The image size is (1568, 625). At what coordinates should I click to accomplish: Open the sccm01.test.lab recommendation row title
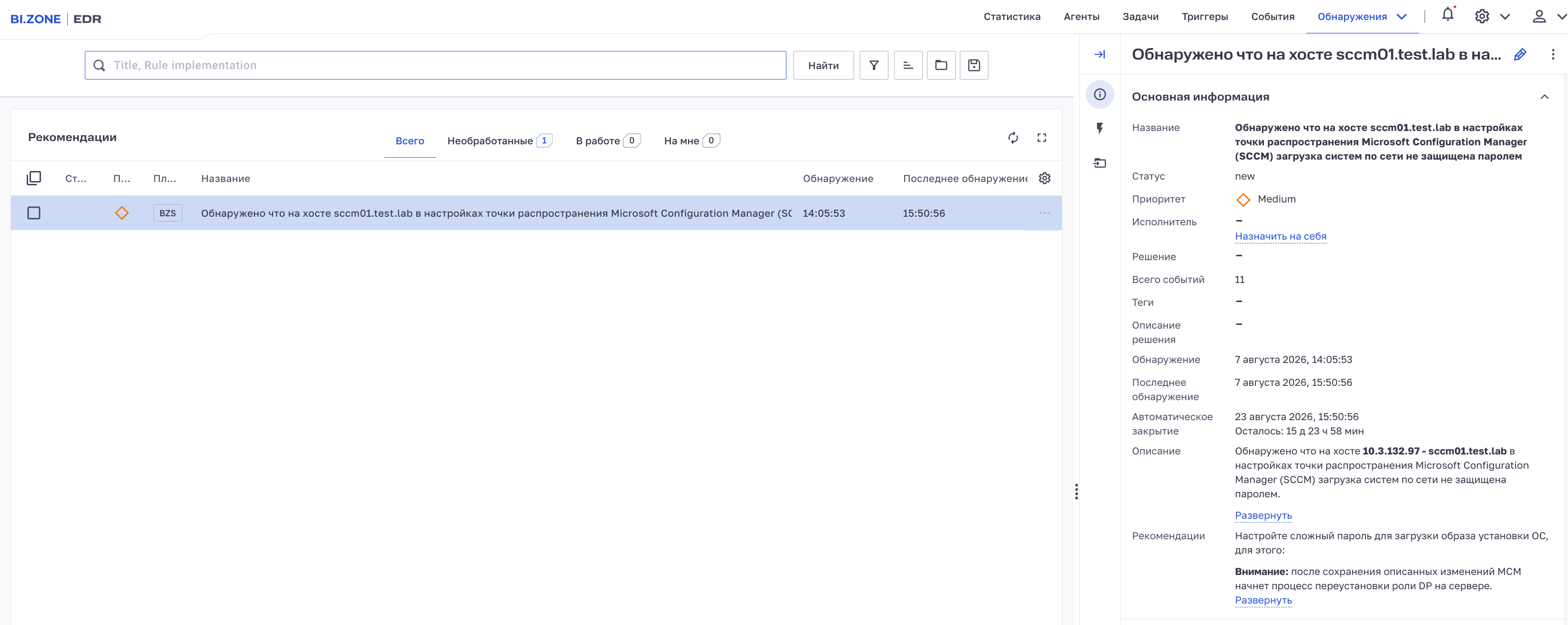click(496, 213)
